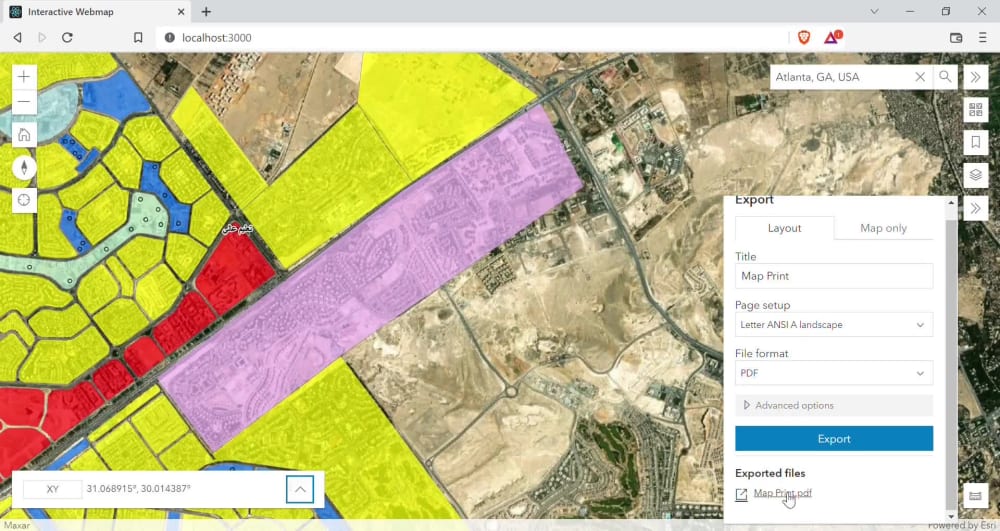This screenshot has height=531, width=1000.
Task: Zoom in on the map
Action: 24,77
